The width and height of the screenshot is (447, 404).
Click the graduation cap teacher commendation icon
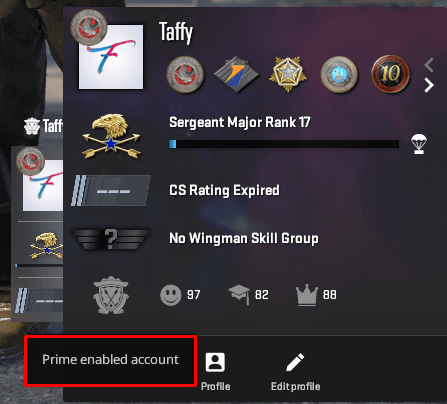(239, 295)
